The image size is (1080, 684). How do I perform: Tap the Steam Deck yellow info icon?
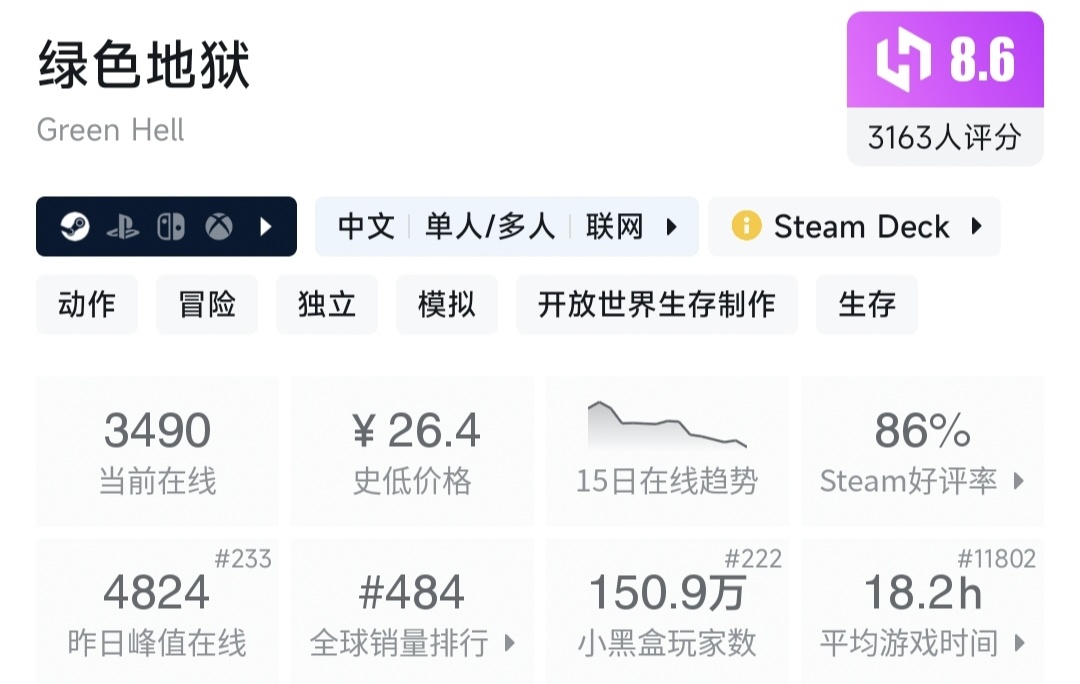[x=746, y=226]
